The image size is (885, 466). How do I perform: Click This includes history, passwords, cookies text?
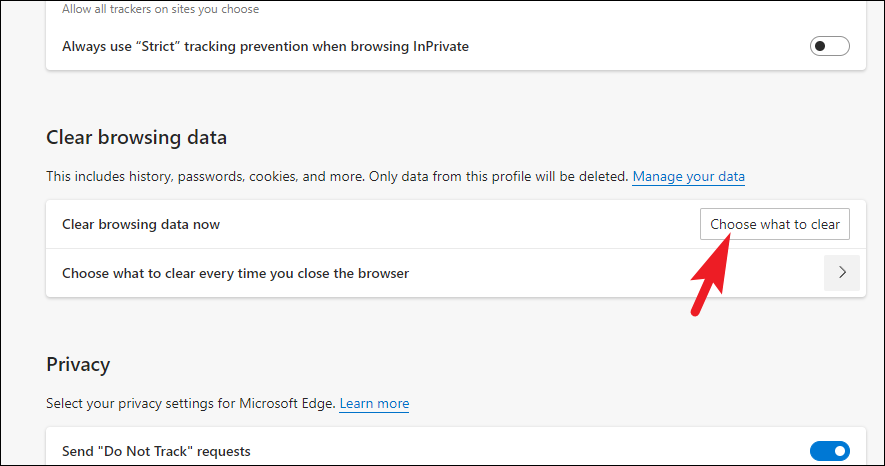[200, 177]
